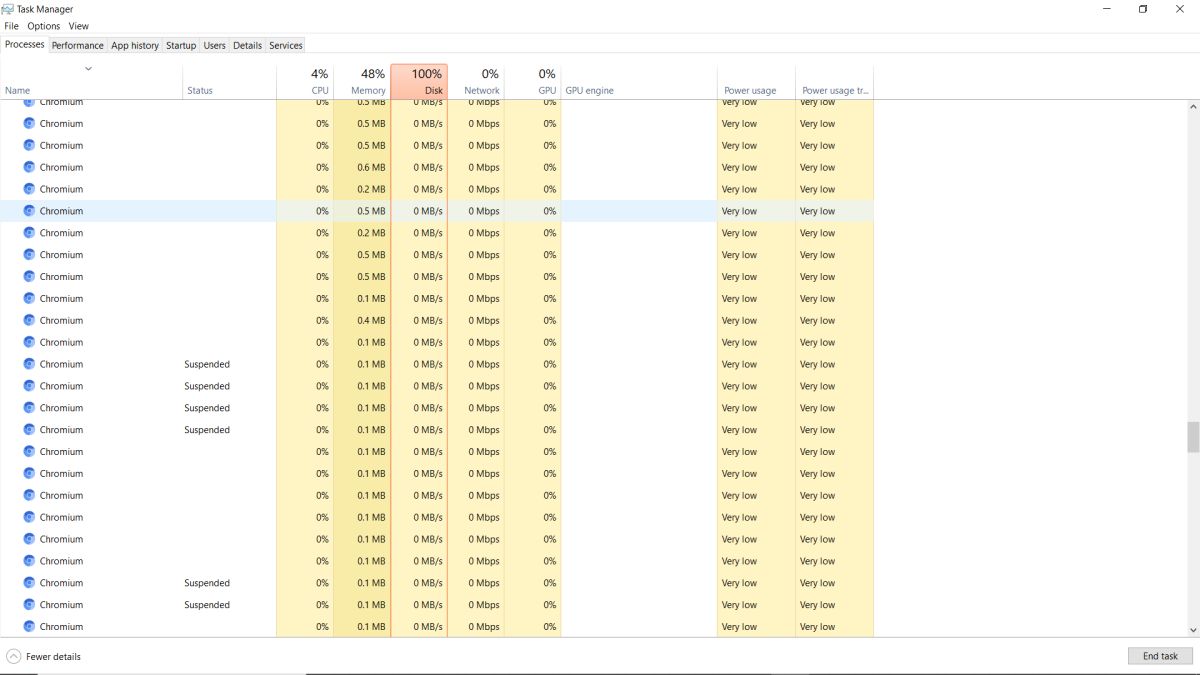Open the Startup tab
Screen dimensions: 1200x675
click(x=181, y=45)
